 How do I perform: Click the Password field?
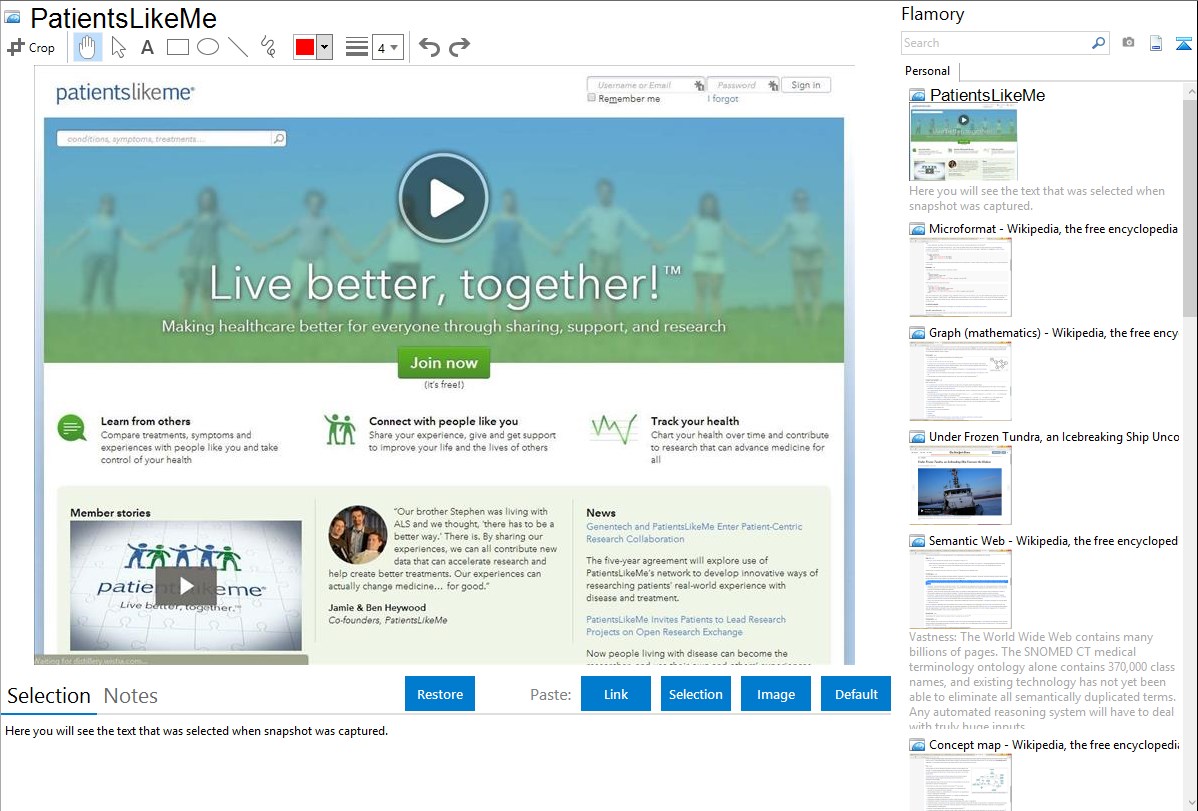coord(743,85)
